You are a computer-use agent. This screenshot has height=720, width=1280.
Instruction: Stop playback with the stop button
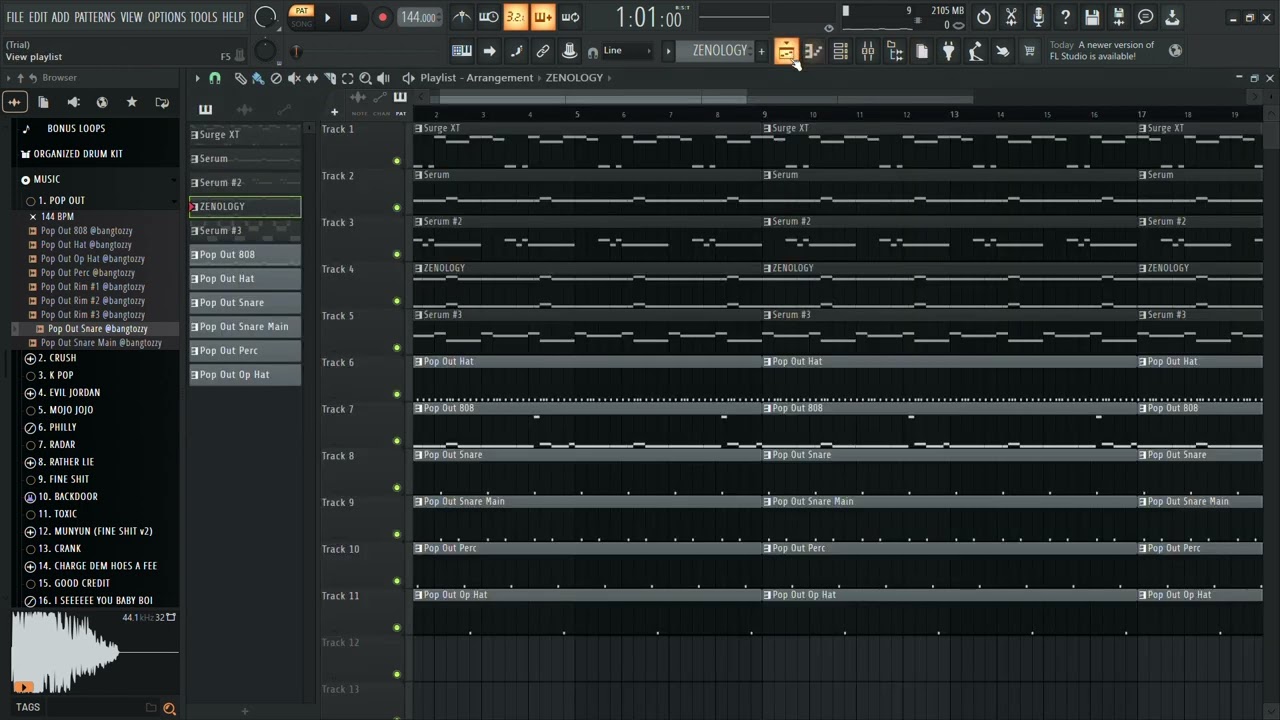pos(354,17)
